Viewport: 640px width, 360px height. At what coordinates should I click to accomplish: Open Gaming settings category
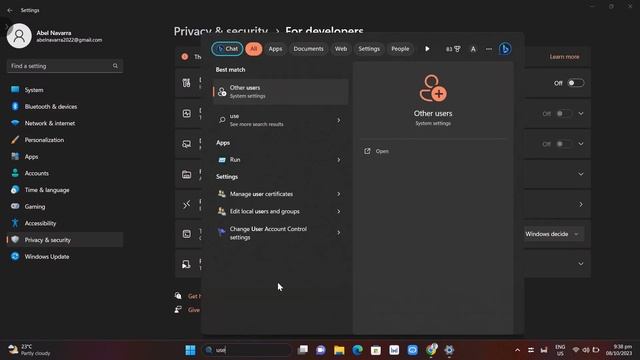coord(65,207)
